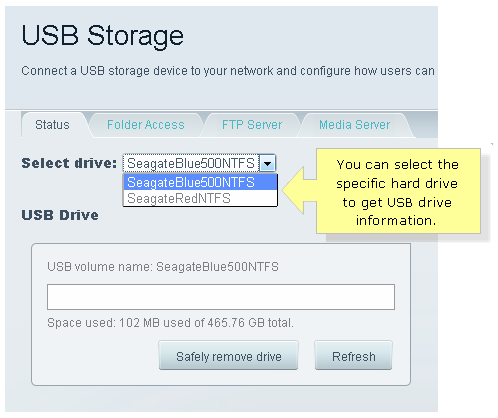Open the Status tab

[x=52, y=125]
